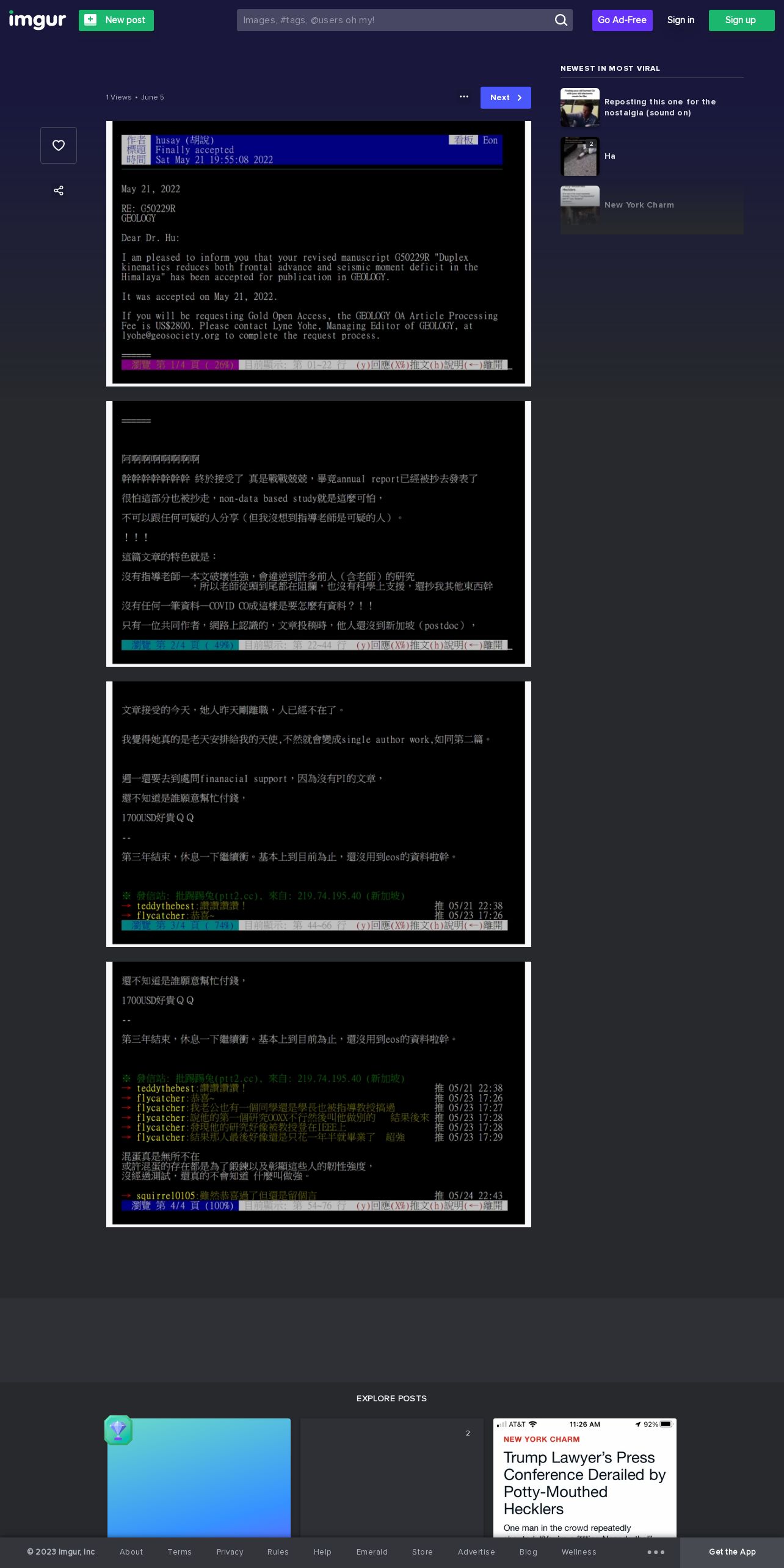This screenshot has width=784, height=1568.
Task: Open the About footer link
Action: tap(131, 1552)
